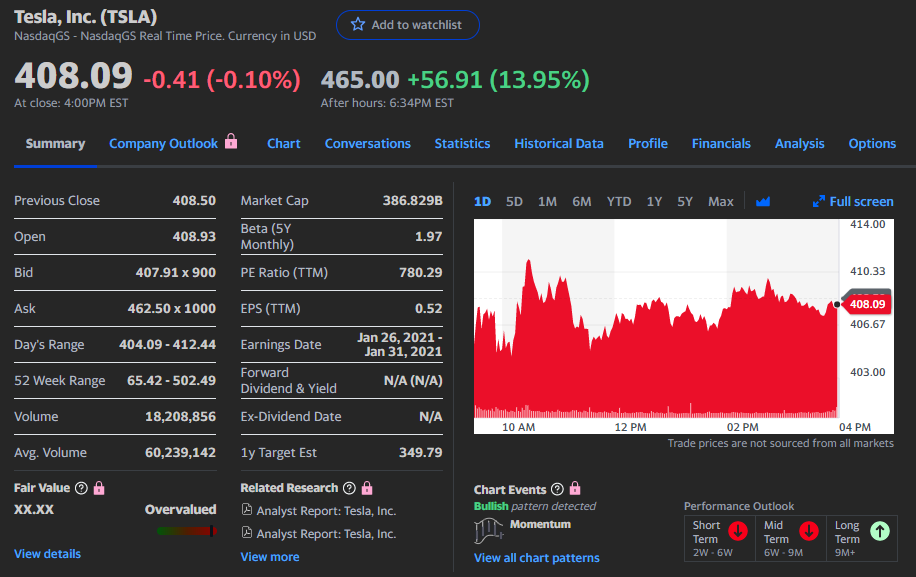The width and height of the screenshot is (916, 577).
Task: Click the Short Term red down arrow
Action: 738,531
